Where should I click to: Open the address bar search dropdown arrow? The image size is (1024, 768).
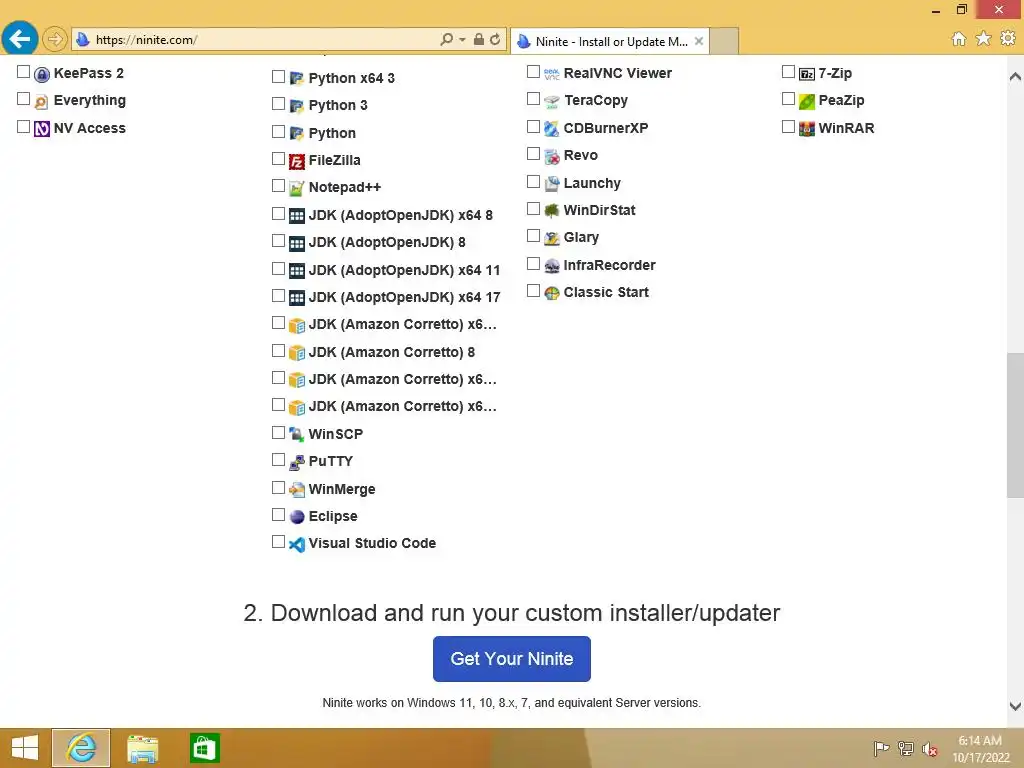(462, 40)
